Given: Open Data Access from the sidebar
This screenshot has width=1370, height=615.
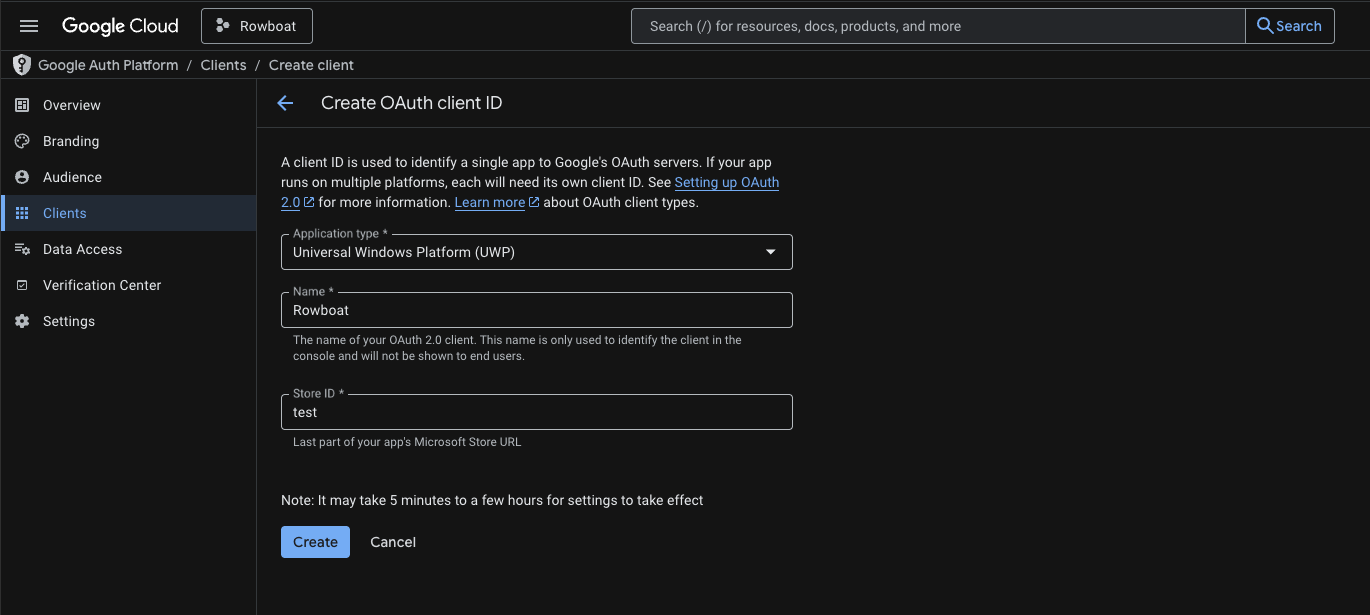Looking at the screenshot, I should pyautogui.click(x=22, y=248).
